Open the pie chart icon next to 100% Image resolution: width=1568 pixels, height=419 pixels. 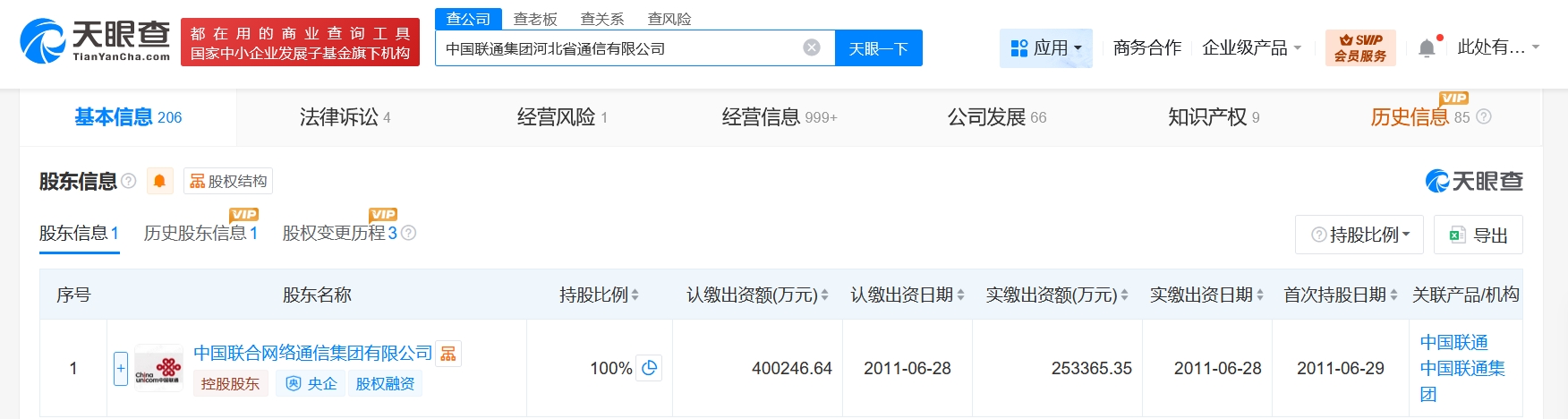[x=650, y=367]
